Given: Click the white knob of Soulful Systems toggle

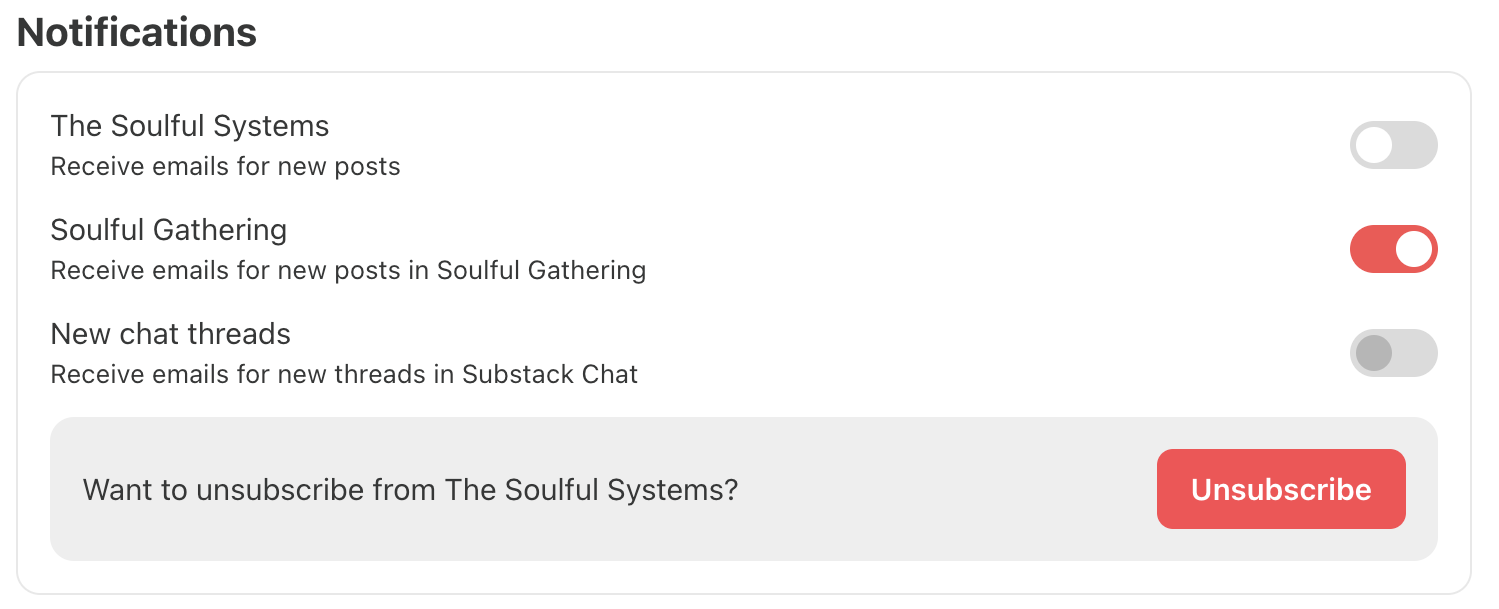Looking at the screenshot, I should tap(1374, 145).
